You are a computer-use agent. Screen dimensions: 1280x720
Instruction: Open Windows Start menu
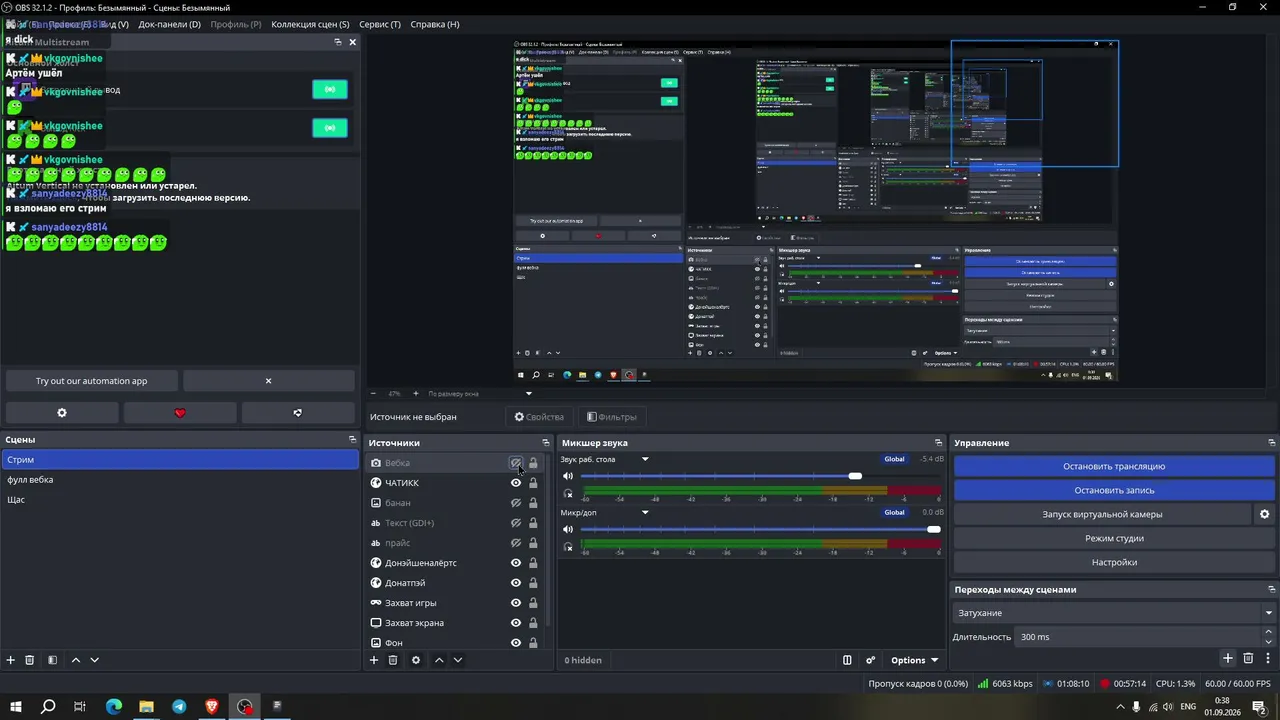pyautogui.click(x=16, y=707)
